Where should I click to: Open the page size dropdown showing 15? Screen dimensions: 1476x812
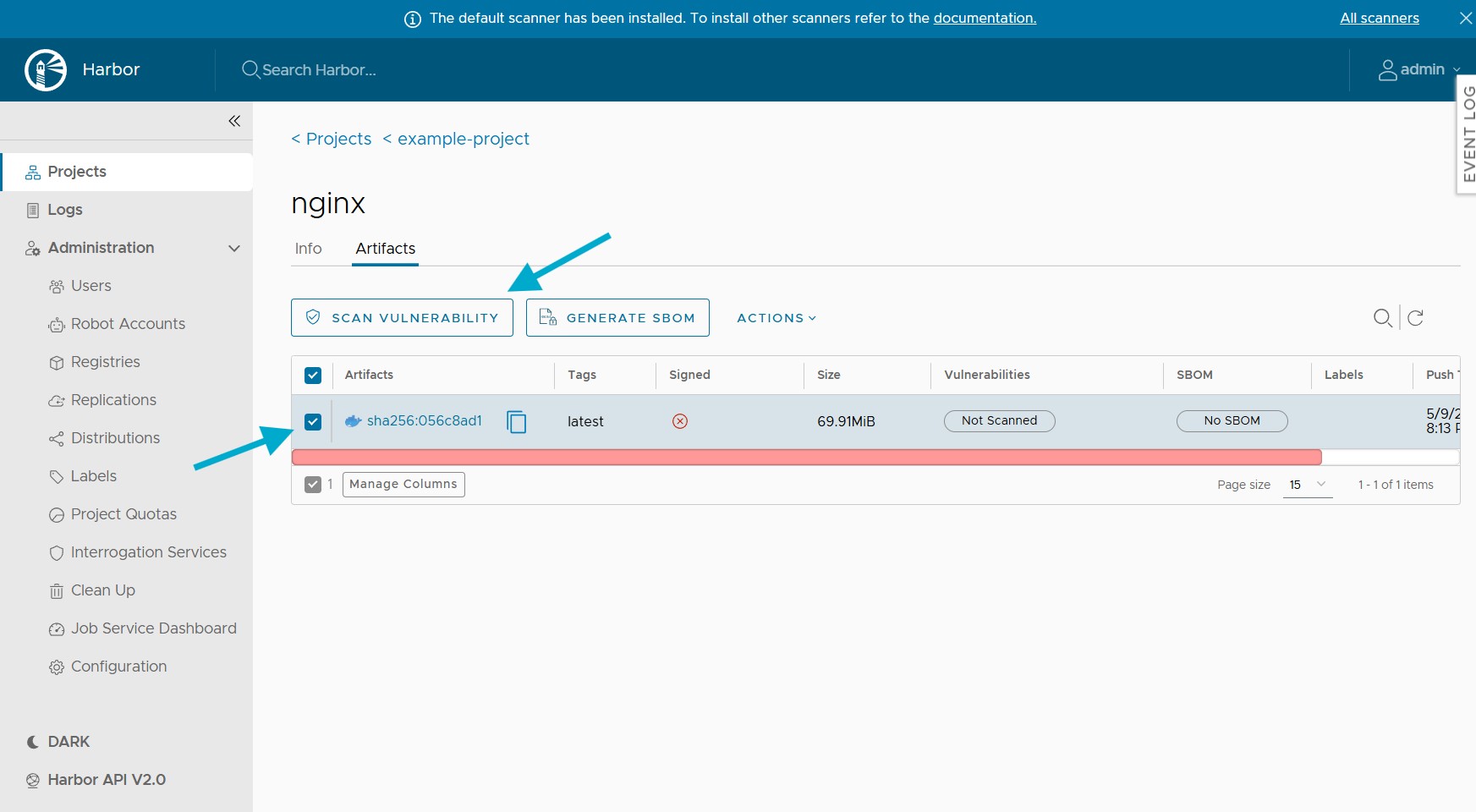click(1306, 485)
